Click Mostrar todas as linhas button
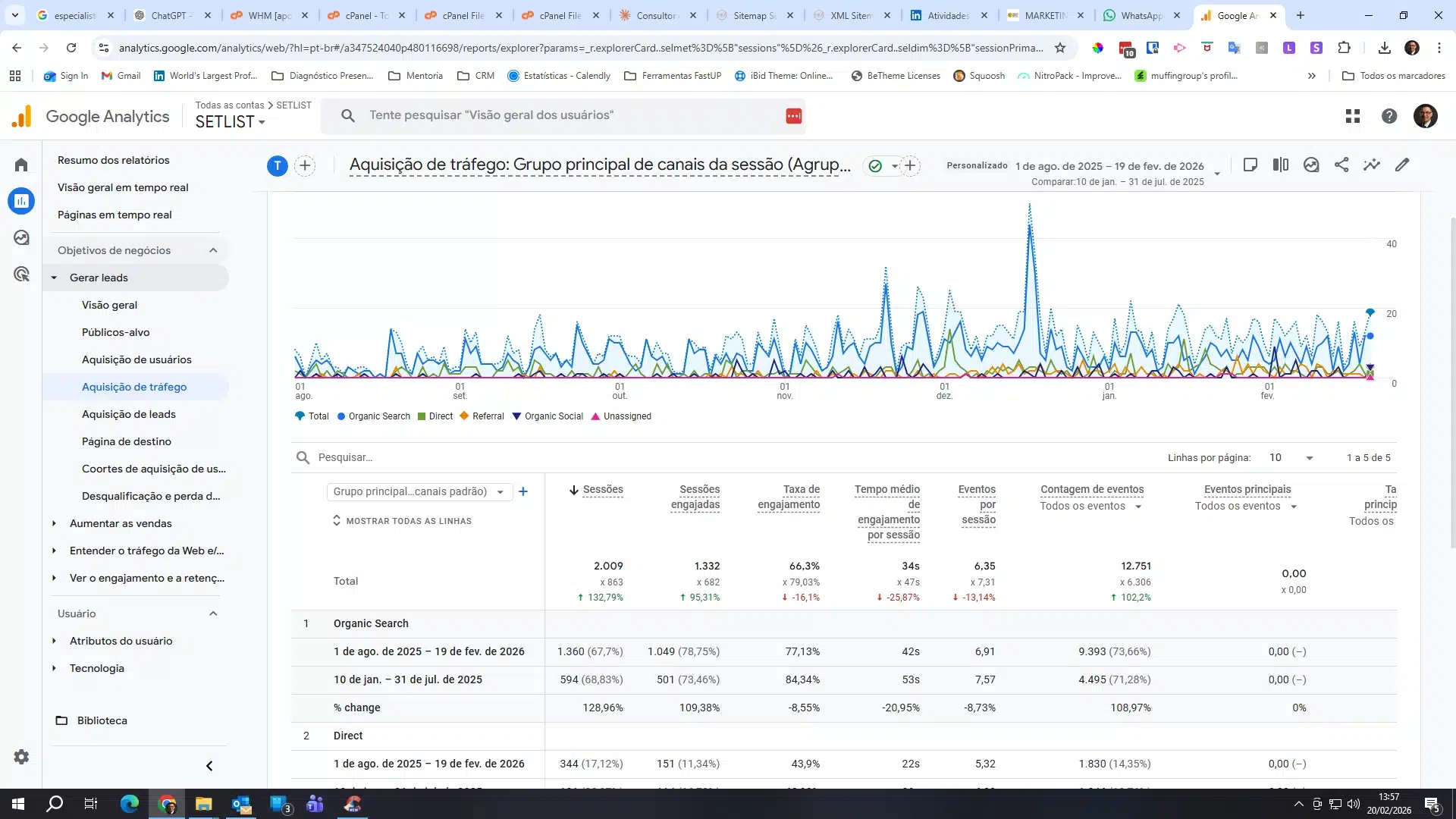The width and height of the screenshot is (1456, 819). click(402, 521)
